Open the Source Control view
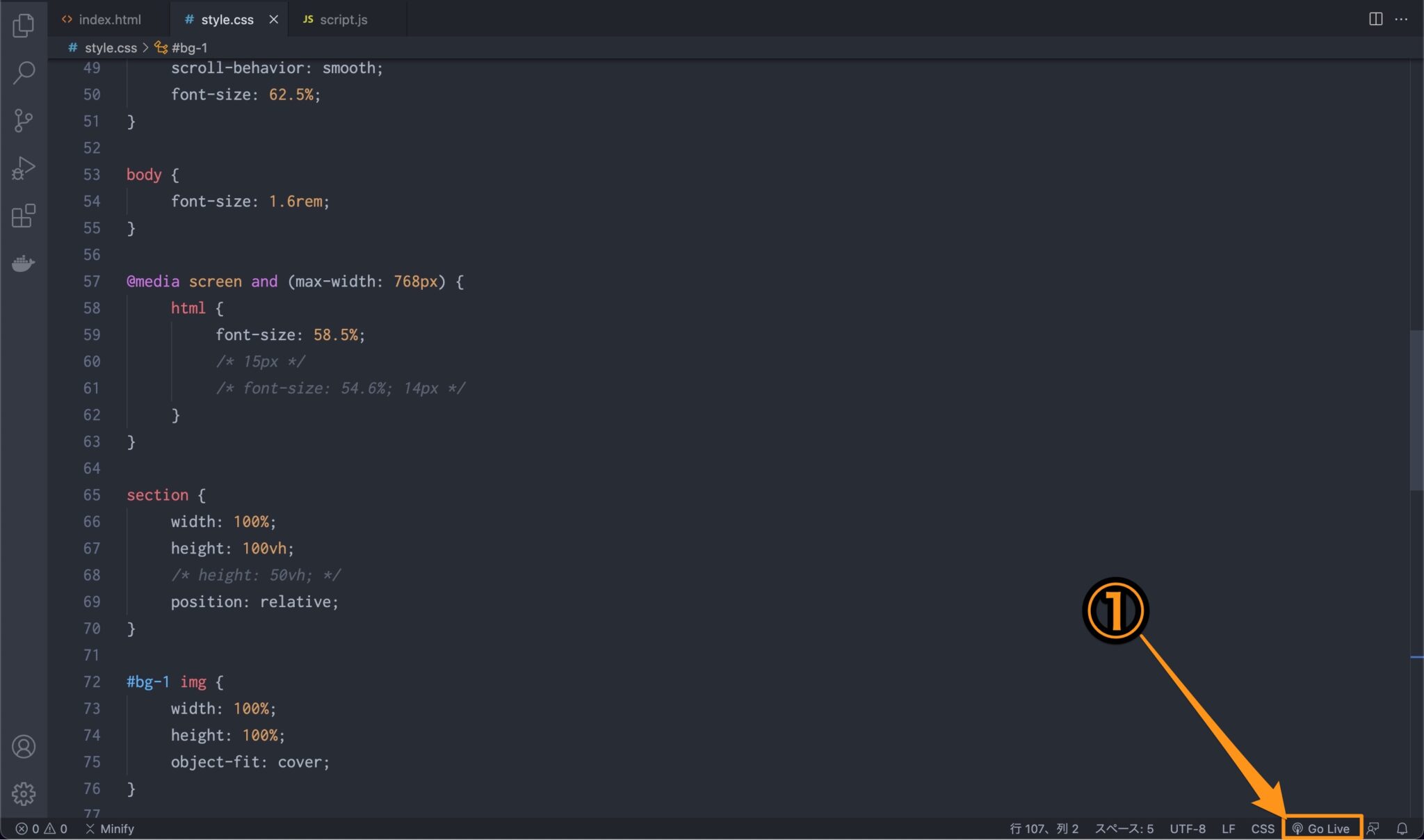Image resolution: width=1424 pixels, height=840 pixels. [x=24, y=120]
